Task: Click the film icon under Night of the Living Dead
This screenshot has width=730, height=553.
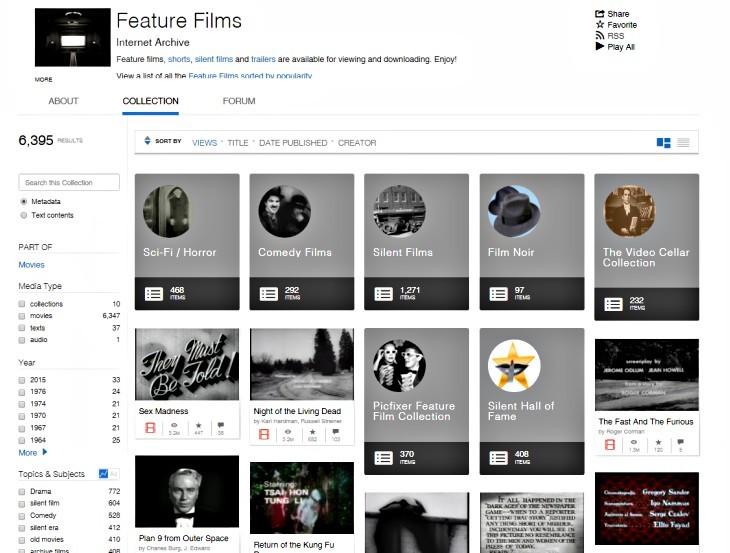Action: (x=264, y=434)
